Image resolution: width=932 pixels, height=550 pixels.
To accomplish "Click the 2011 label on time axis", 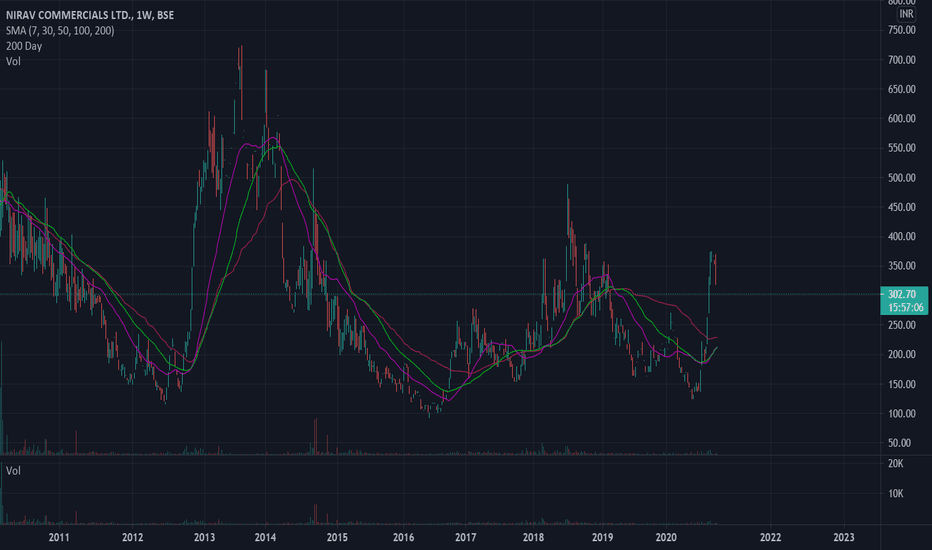I will pos(59,538).
